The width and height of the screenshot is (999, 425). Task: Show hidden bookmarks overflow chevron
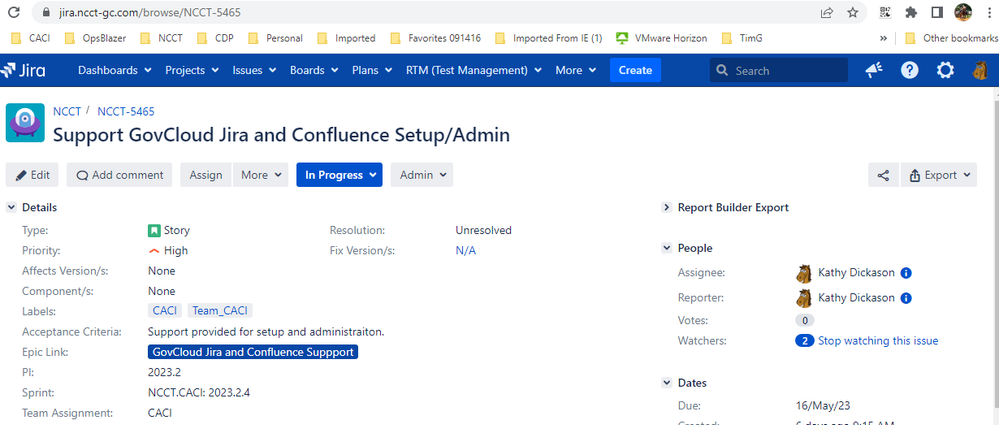click(x=883, y=38)
